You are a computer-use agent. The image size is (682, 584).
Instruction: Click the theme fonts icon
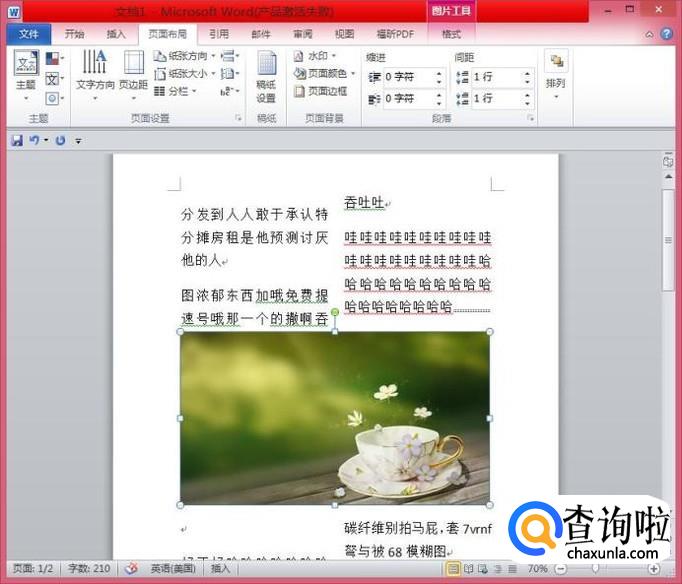[x=52, y=79]
